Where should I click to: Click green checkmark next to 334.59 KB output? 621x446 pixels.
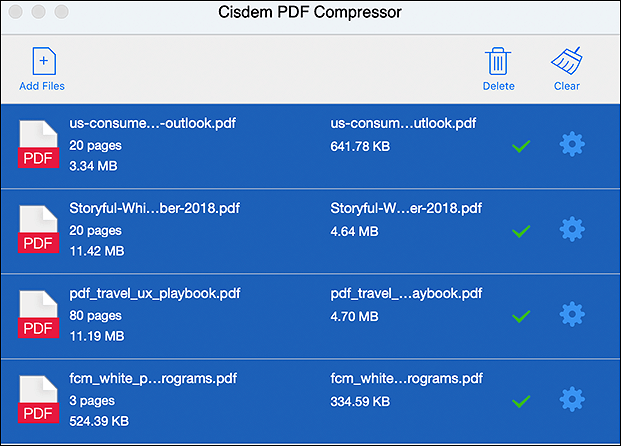tap(521, 402)
